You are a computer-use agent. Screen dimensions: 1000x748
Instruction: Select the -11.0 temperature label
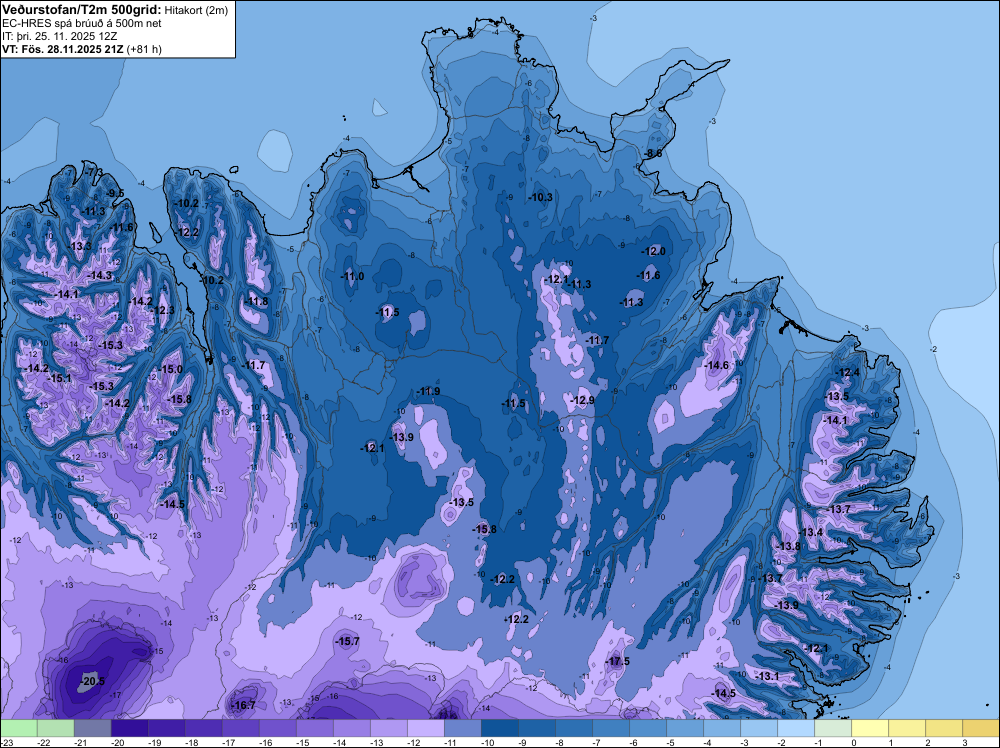pyautogui.click(x=353, y=276)
